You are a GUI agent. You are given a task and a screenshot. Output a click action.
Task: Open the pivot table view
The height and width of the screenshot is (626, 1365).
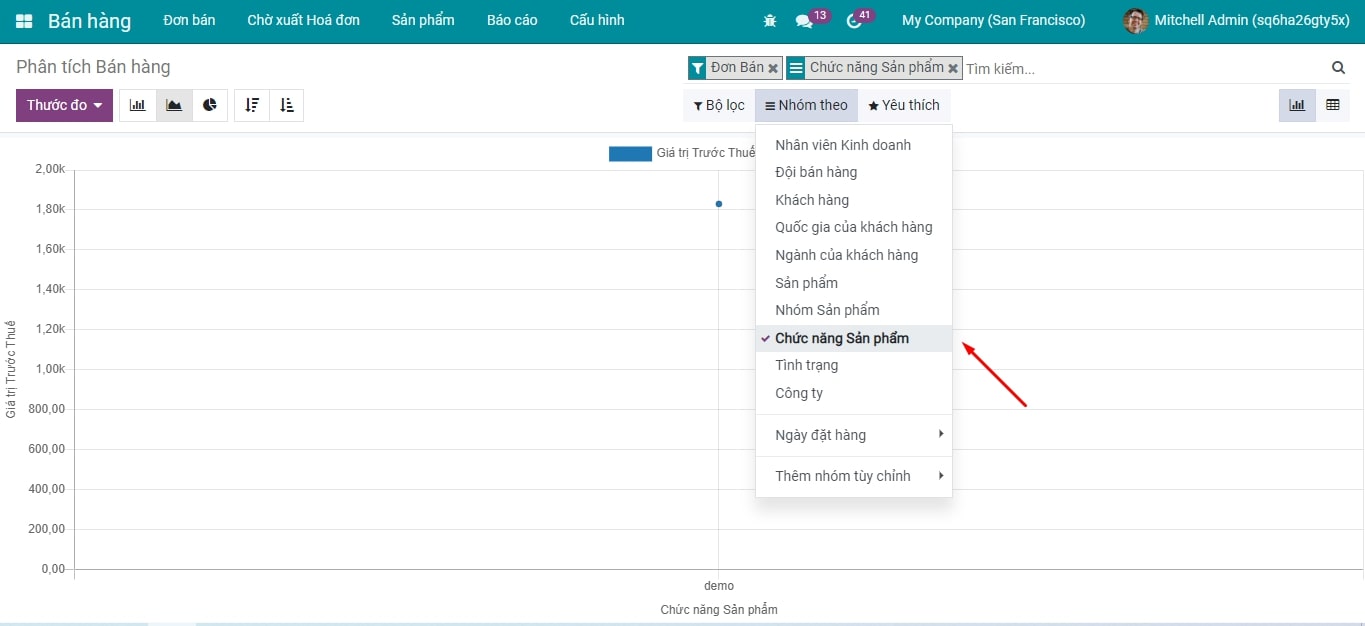coord(1333,105)
